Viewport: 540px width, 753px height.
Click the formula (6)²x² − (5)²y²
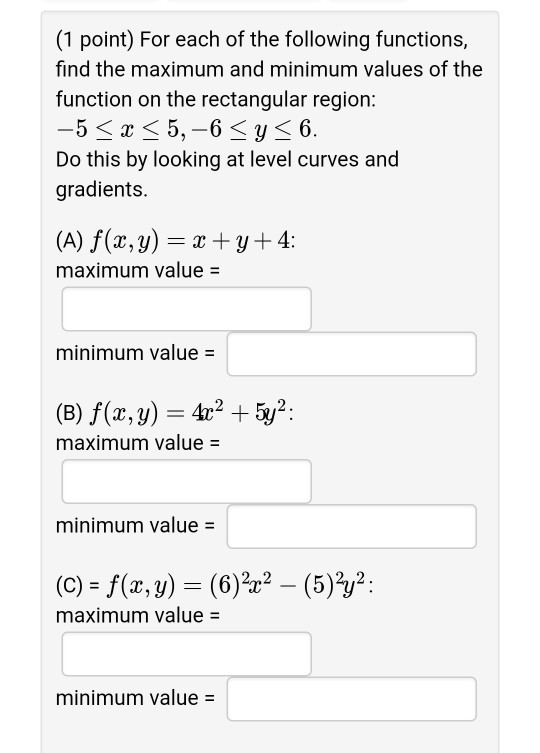pyautogui.click(x=288, y=584)
